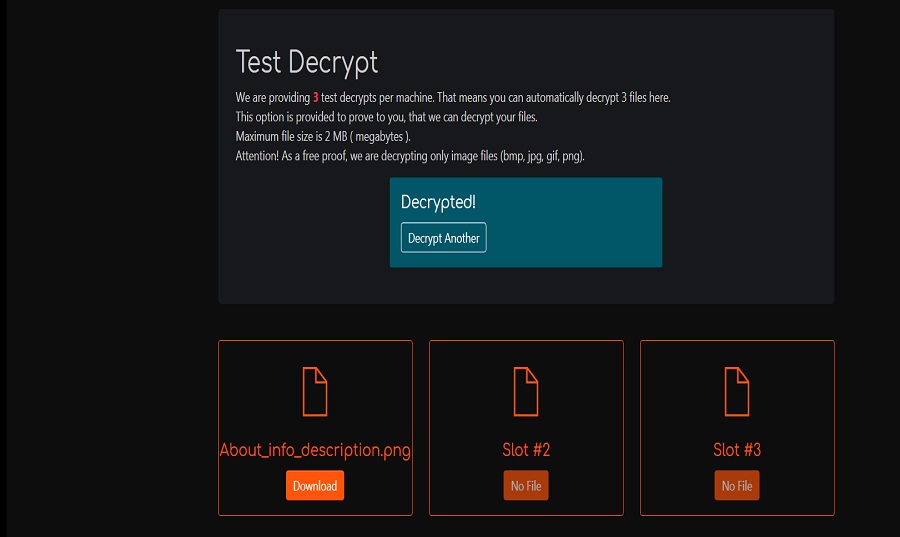Select the No File button under Slot #3
The image size is (900, 537).
tap(736, 485)
